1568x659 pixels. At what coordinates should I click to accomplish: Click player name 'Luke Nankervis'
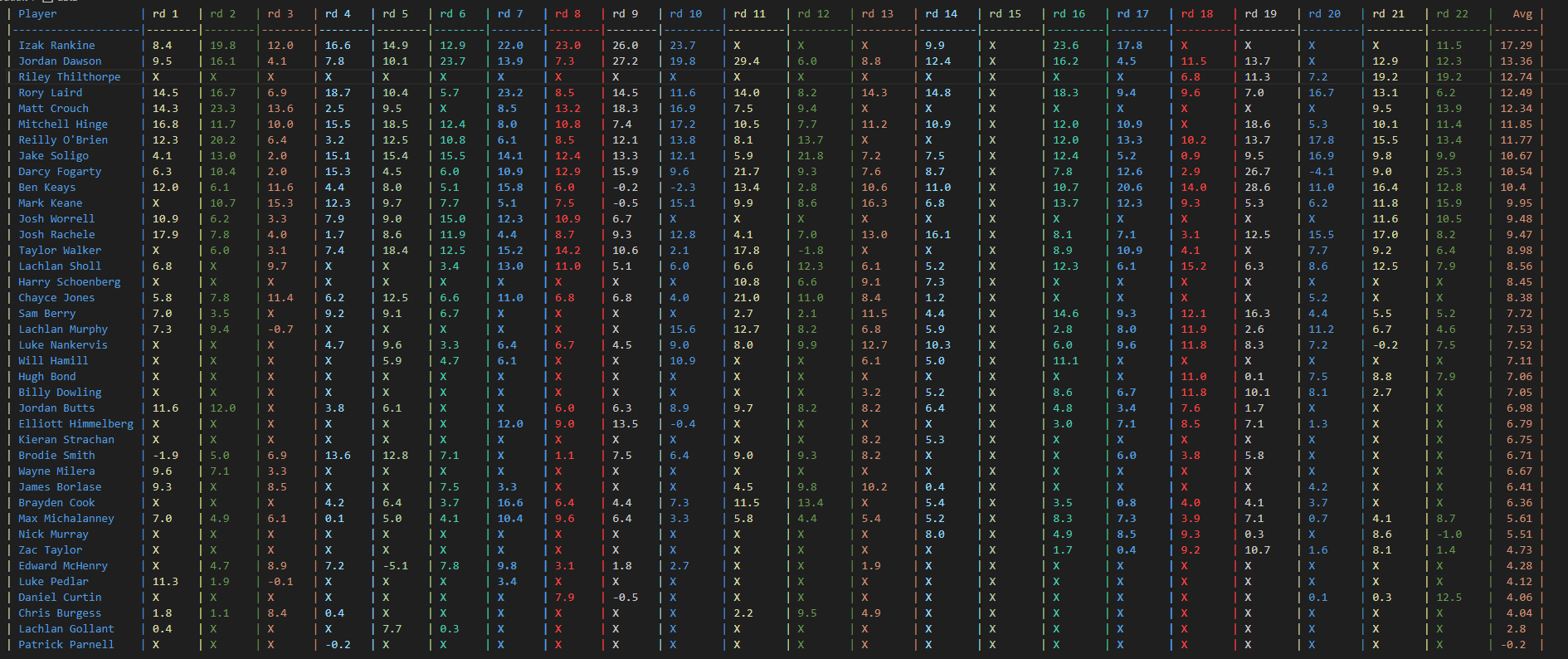coord(63,345)
